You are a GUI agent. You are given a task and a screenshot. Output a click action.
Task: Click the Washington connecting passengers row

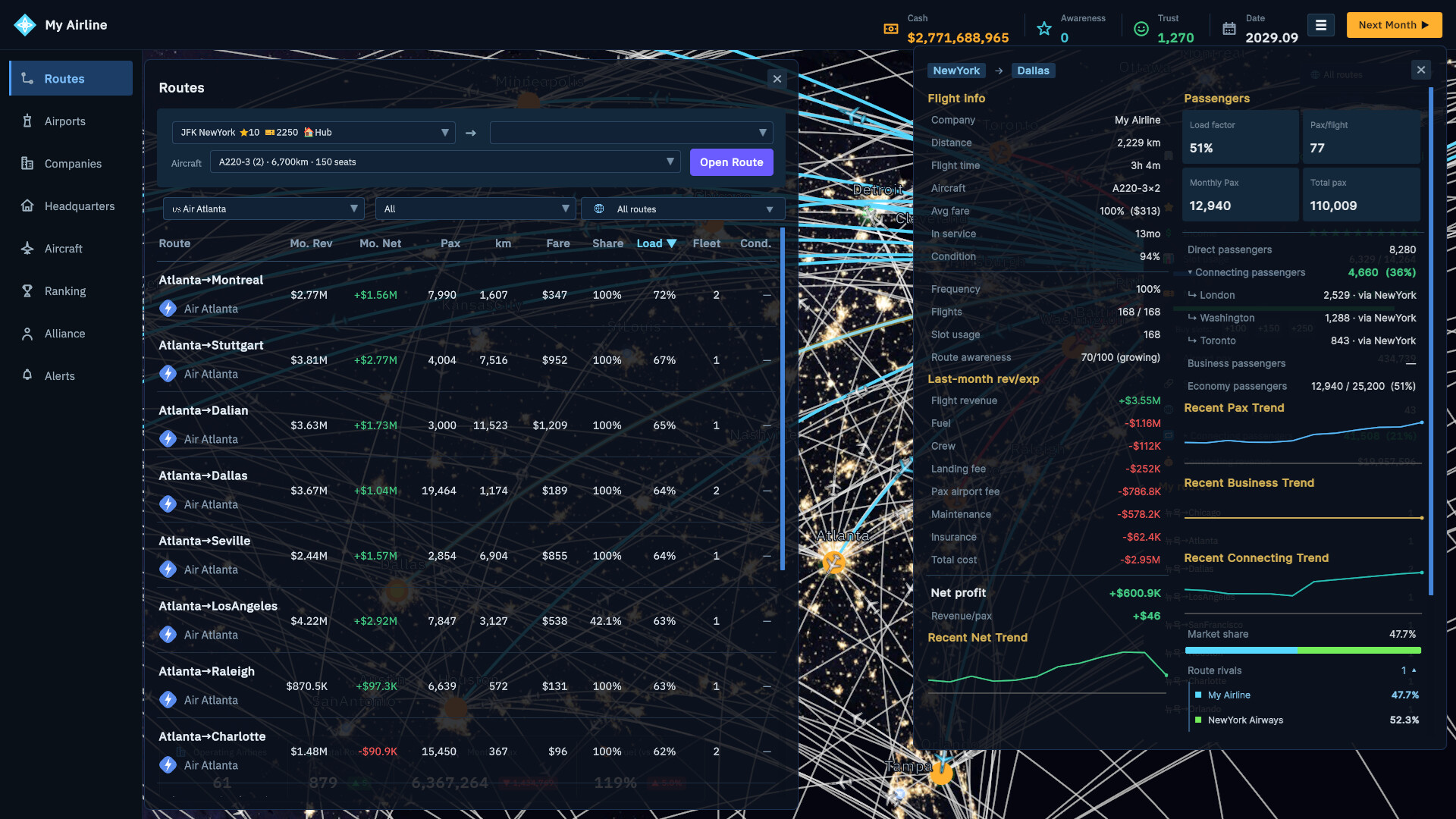1301,318
